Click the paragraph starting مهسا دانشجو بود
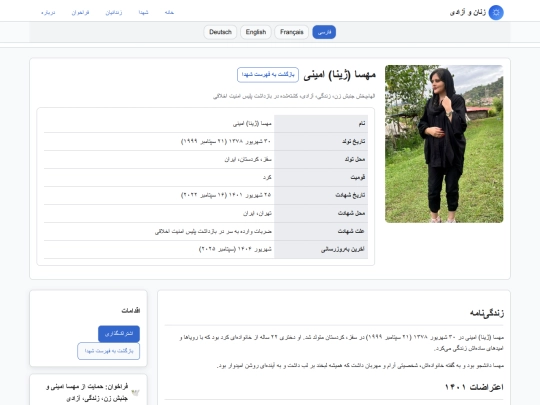This screenshot has height=405, width=540. click(360, 365)
